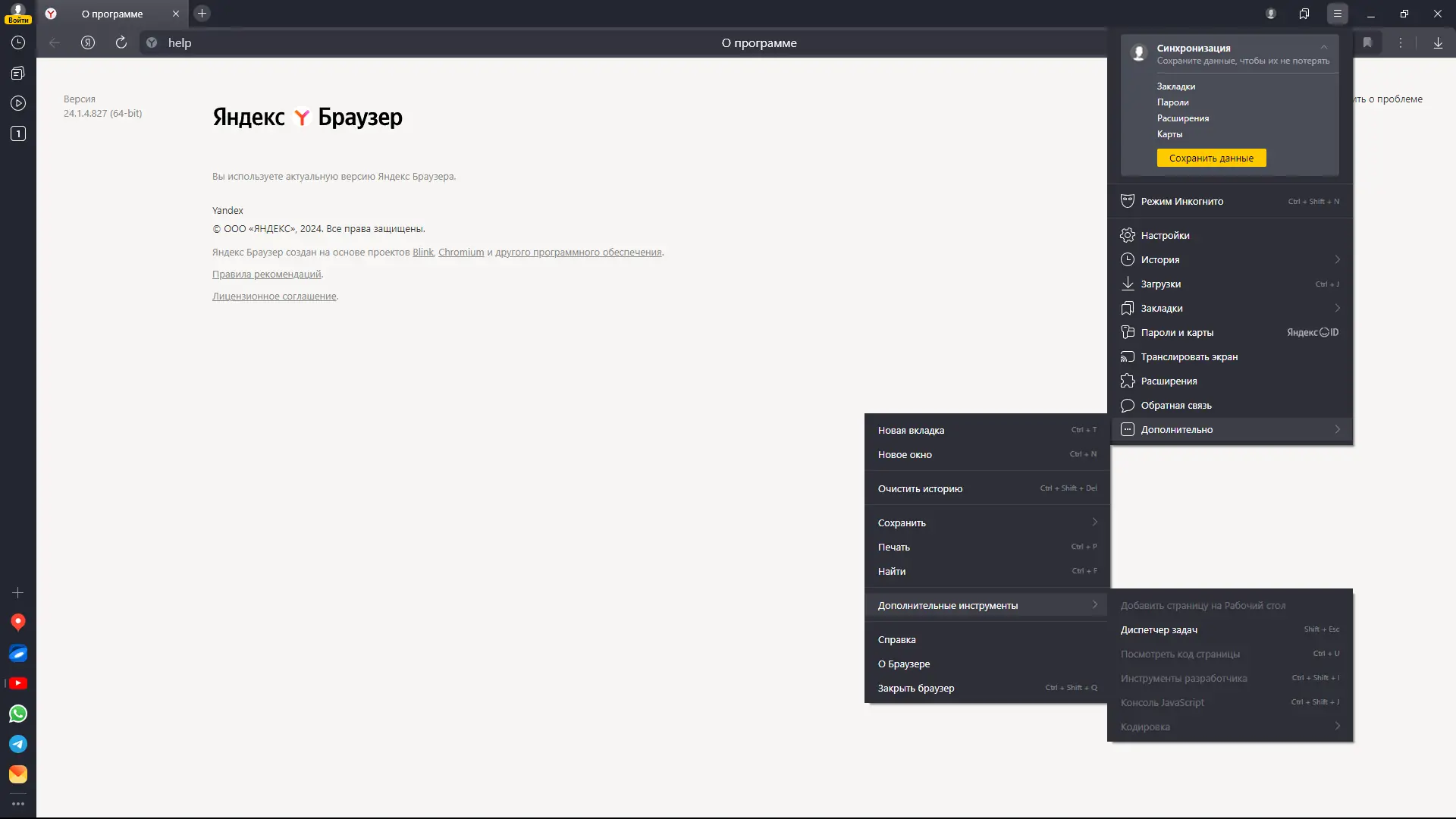Reload the page with refresh icon
This screenshot has height=819, width=1456.
tap(121, 43)
